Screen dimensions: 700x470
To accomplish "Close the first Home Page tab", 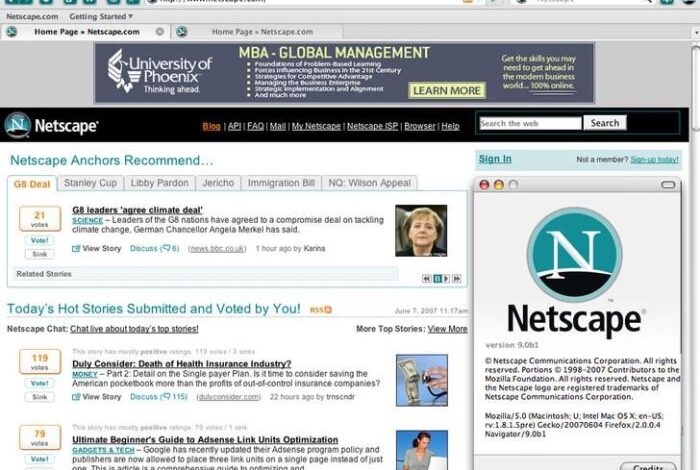I will [x=159, y=32].
